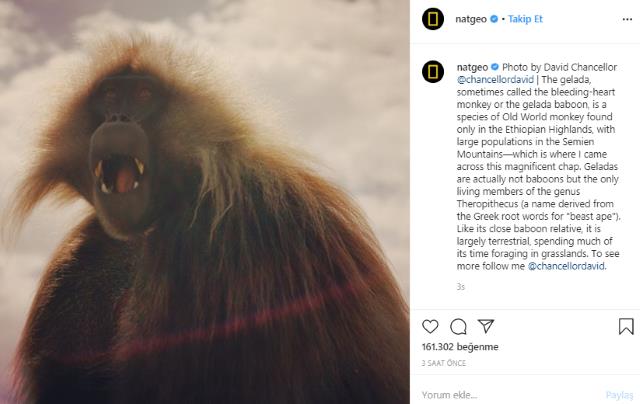
Task: Open comments via speech bubble icon
Action: coord(458,326)
